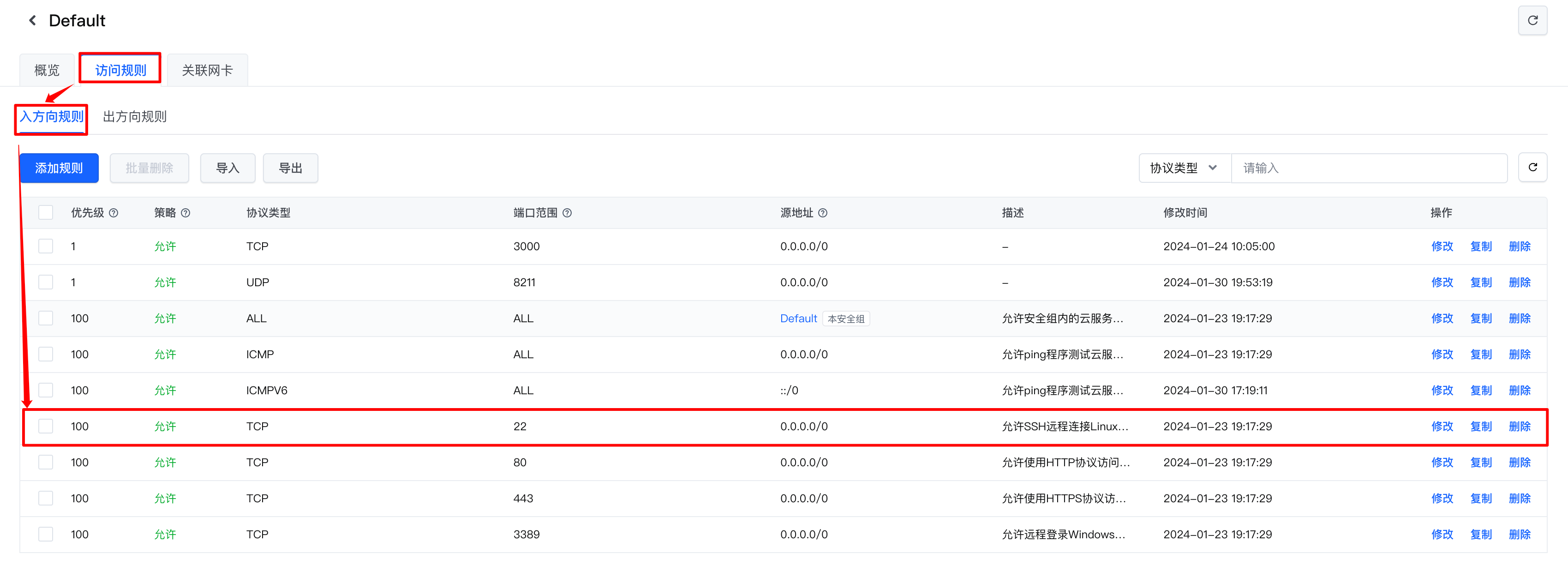Click help icon next to 策略 header
Viewport: 1568px width, 578px height.
(x=186, y=213)
